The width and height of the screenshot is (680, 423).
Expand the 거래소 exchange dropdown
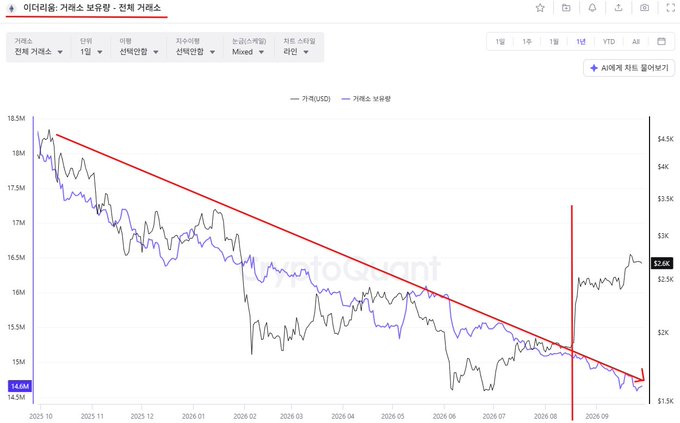pyautogui.click(x=39, y=47)
